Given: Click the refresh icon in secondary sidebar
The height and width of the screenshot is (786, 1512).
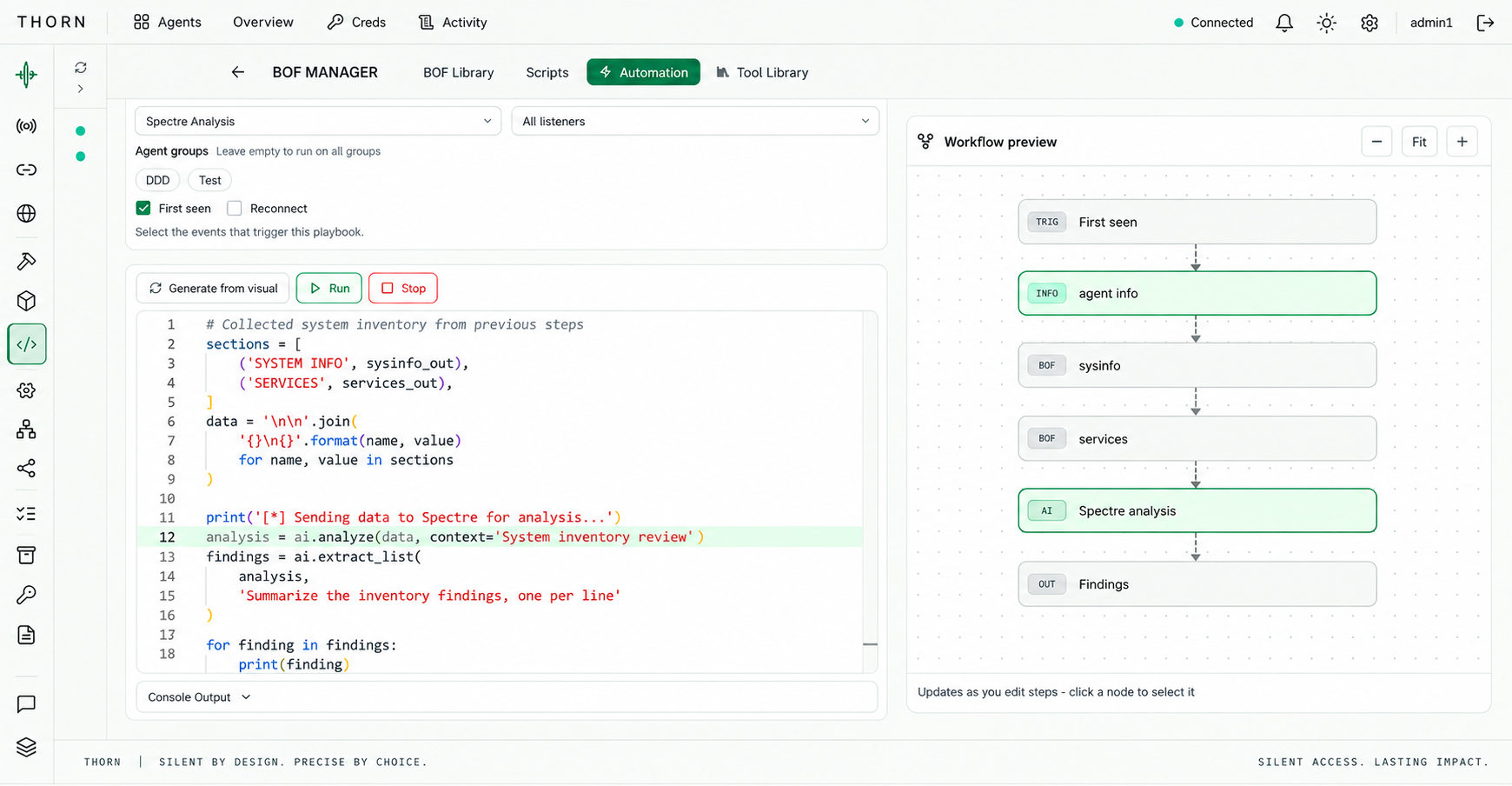Looking at the screenshot, I should point(81,68).
